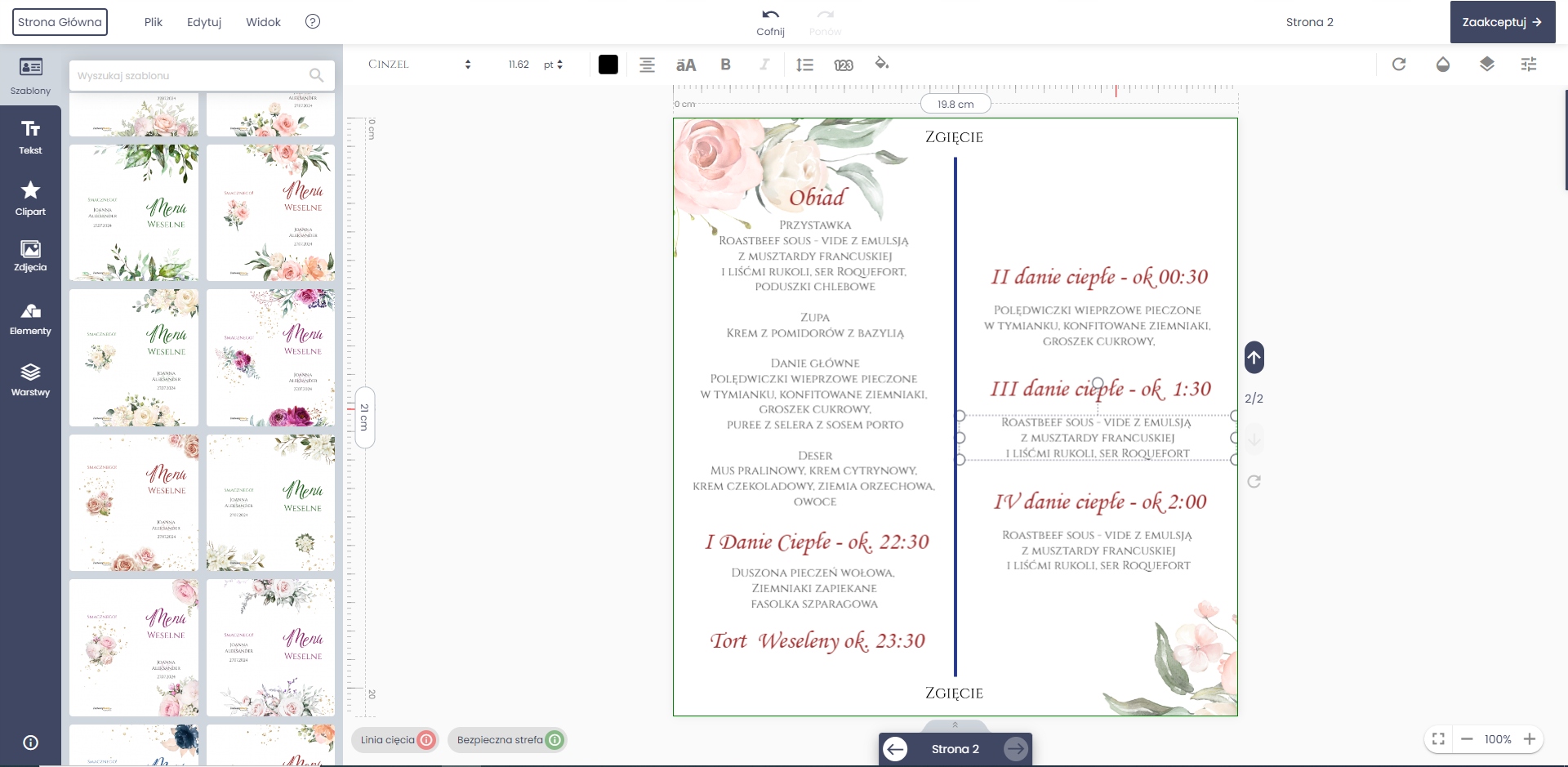
Task: Open the black text color swatch
Action: point(608,65)
